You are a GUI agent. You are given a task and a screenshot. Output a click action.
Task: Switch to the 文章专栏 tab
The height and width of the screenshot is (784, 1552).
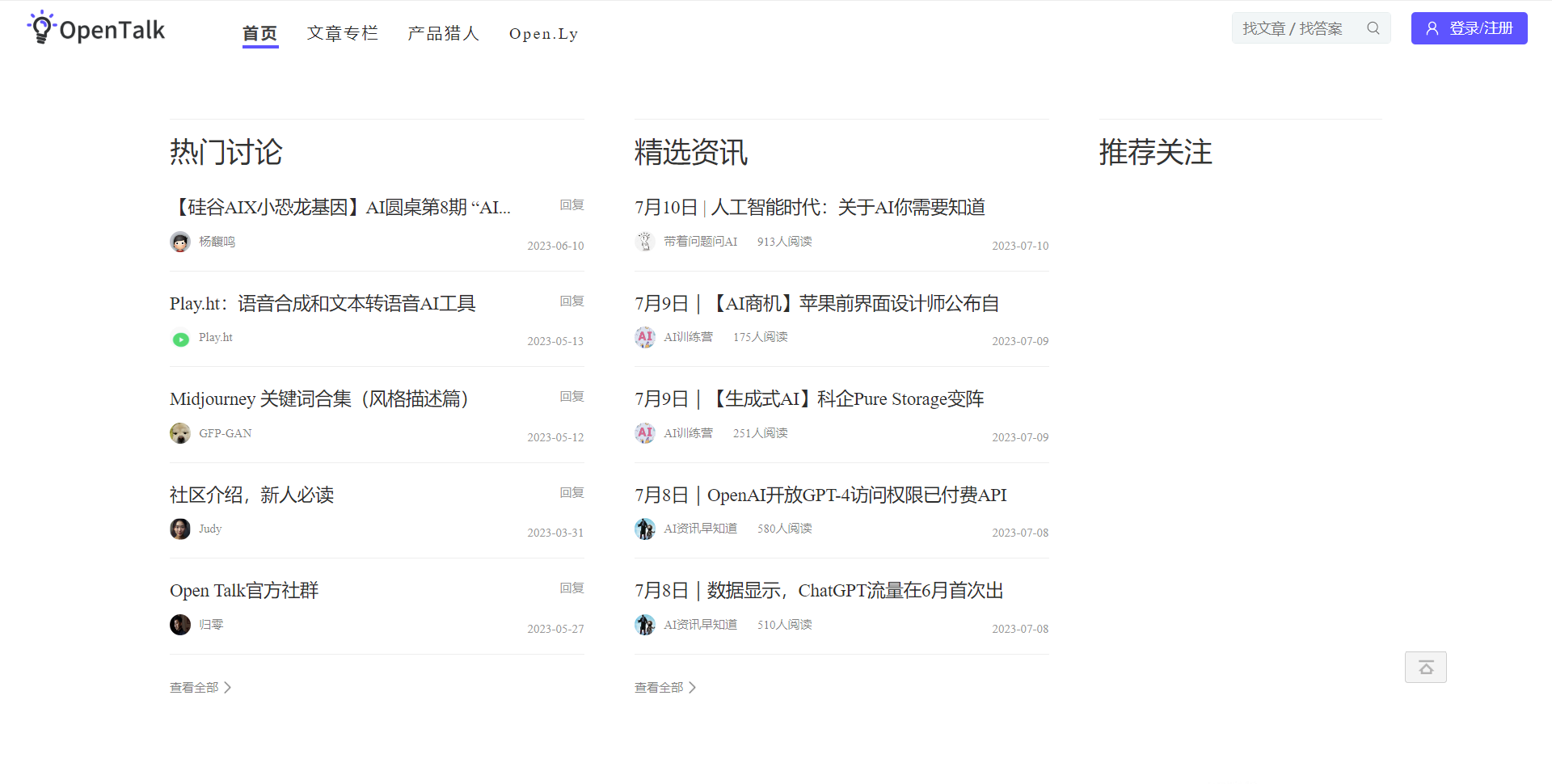point(342,33)
